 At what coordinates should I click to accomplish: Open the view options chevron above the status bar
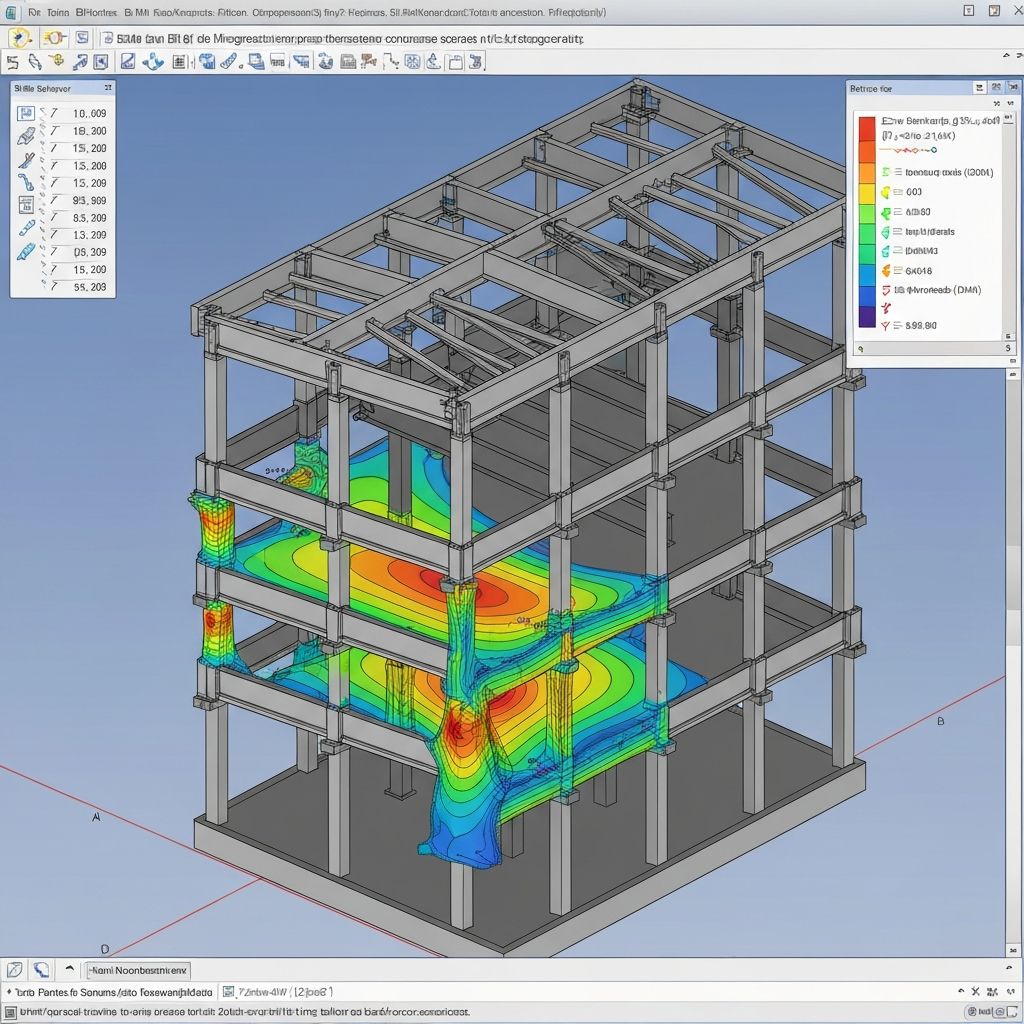68,969
